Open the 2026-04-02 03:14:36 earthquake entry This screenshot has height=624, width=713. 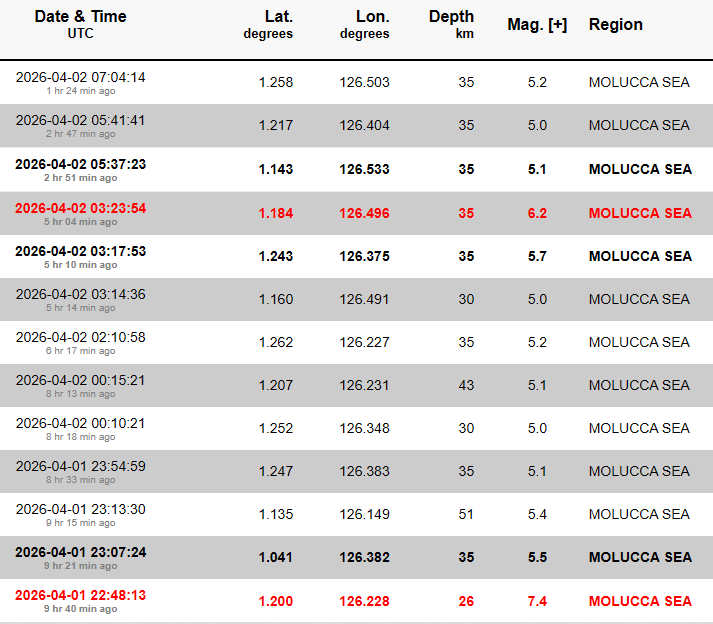80,294
